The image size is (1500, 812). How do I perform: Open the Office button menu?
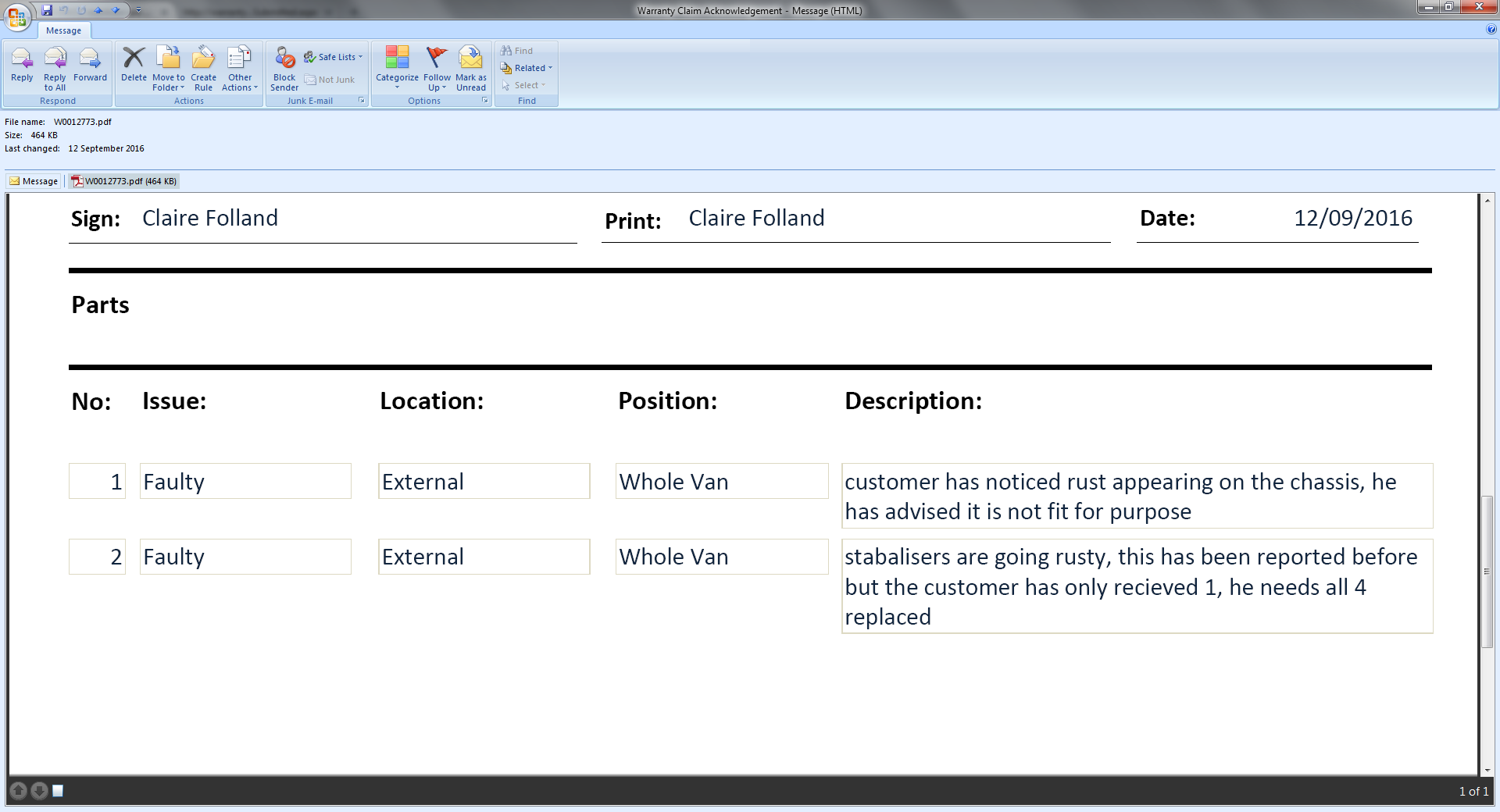click(17, 16)
